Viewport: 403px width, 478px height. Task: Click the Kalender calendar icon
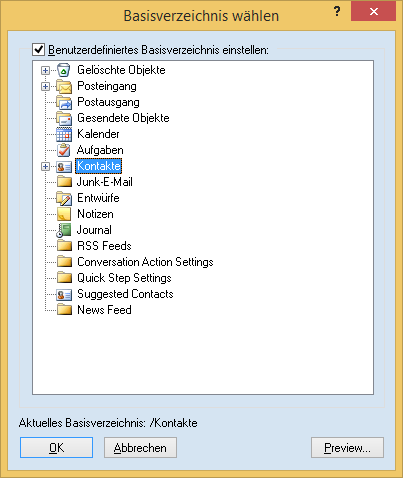[64, 134]
